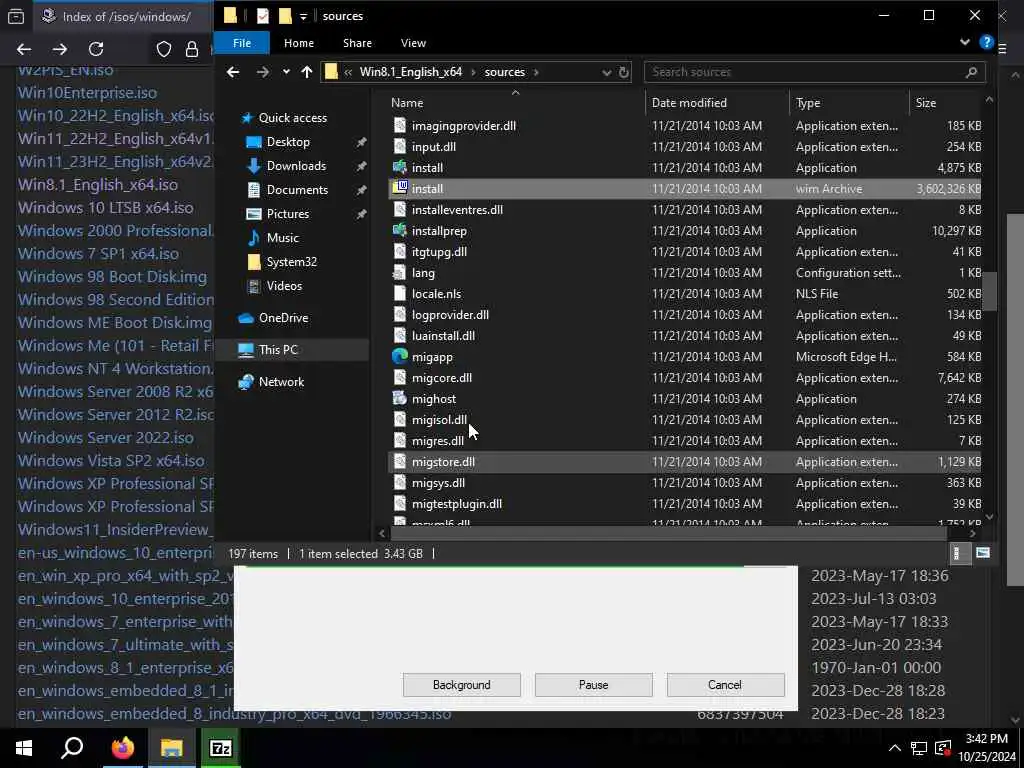Select the lang configuration settings icon
Viewport: 1024px width, 768px height.
click(400, 273)
